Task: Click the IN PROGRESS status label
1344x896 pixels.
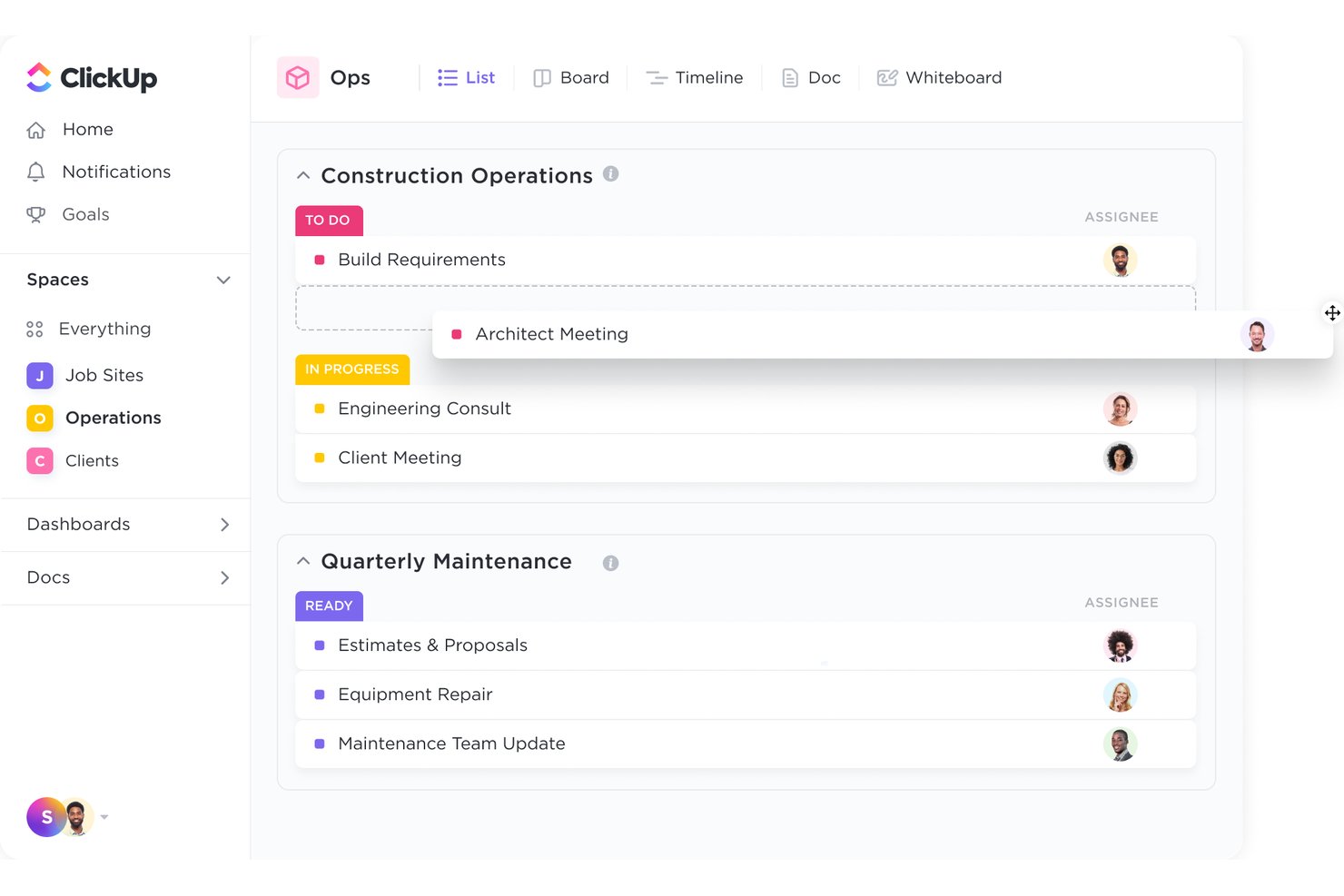Action: click(352, 369)
